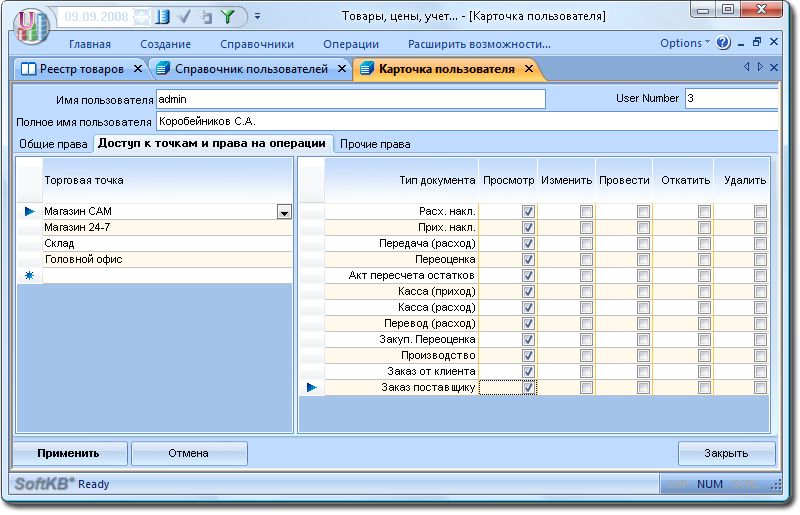Check Удалить for Перевод (расход)
The image size is (800, 515).
point(760,324)
